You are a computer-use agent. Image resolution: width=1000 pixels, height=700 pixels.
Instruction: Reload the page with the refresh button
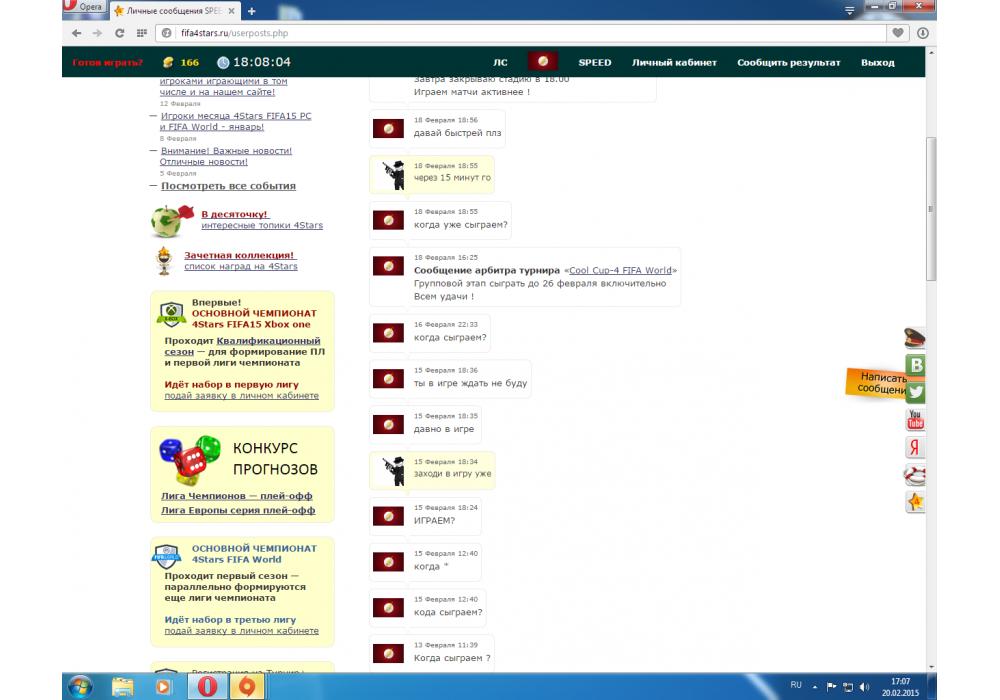120,33
